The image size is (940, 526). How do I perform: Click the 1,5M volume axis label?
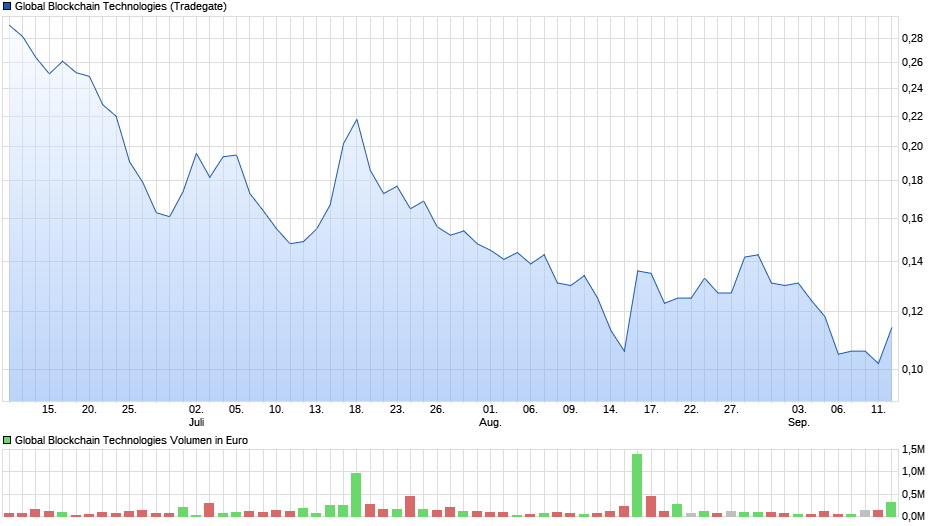913,449
